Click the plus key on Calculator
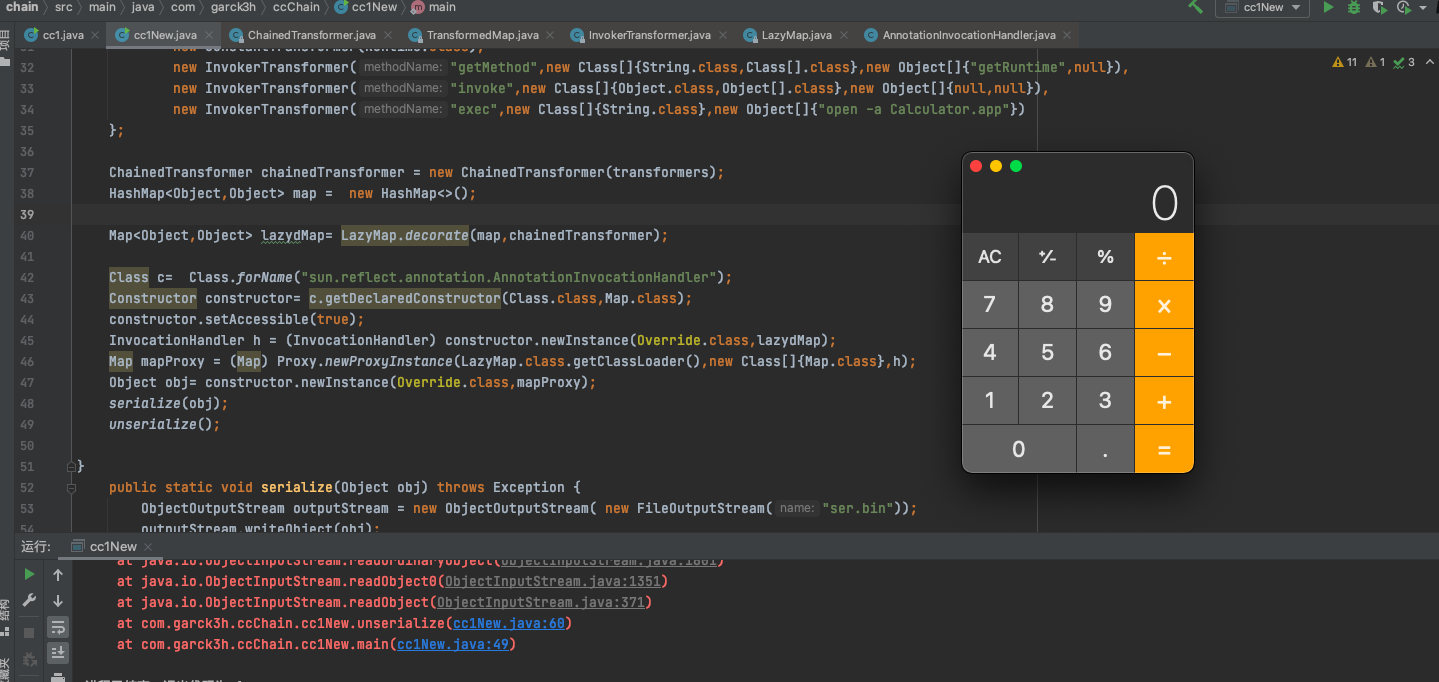This screenshot has height=682, width=1439. point(1164,401)
